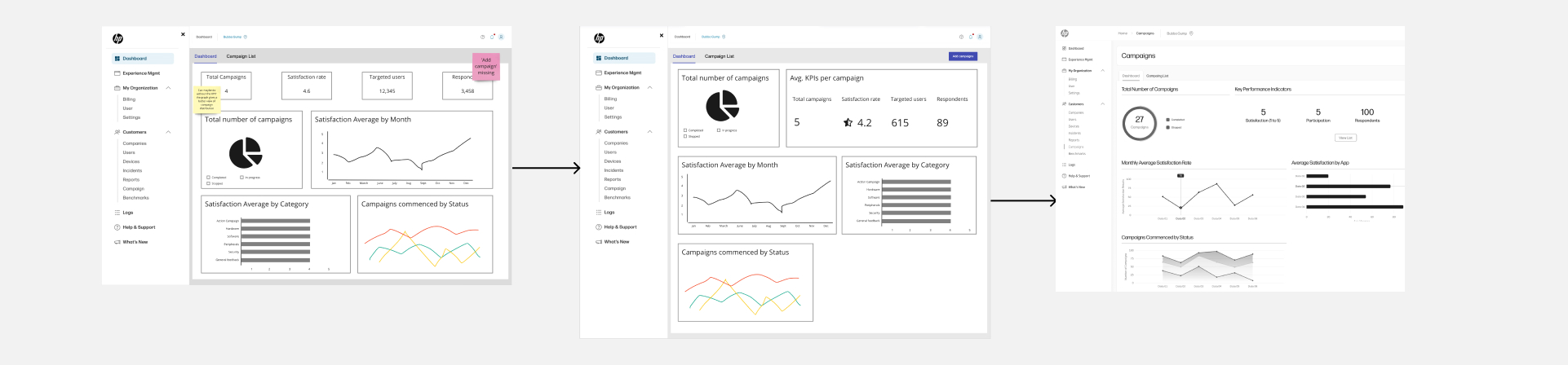Click the Logs list icon in the middle wireframe sidebar

[599, 212]
